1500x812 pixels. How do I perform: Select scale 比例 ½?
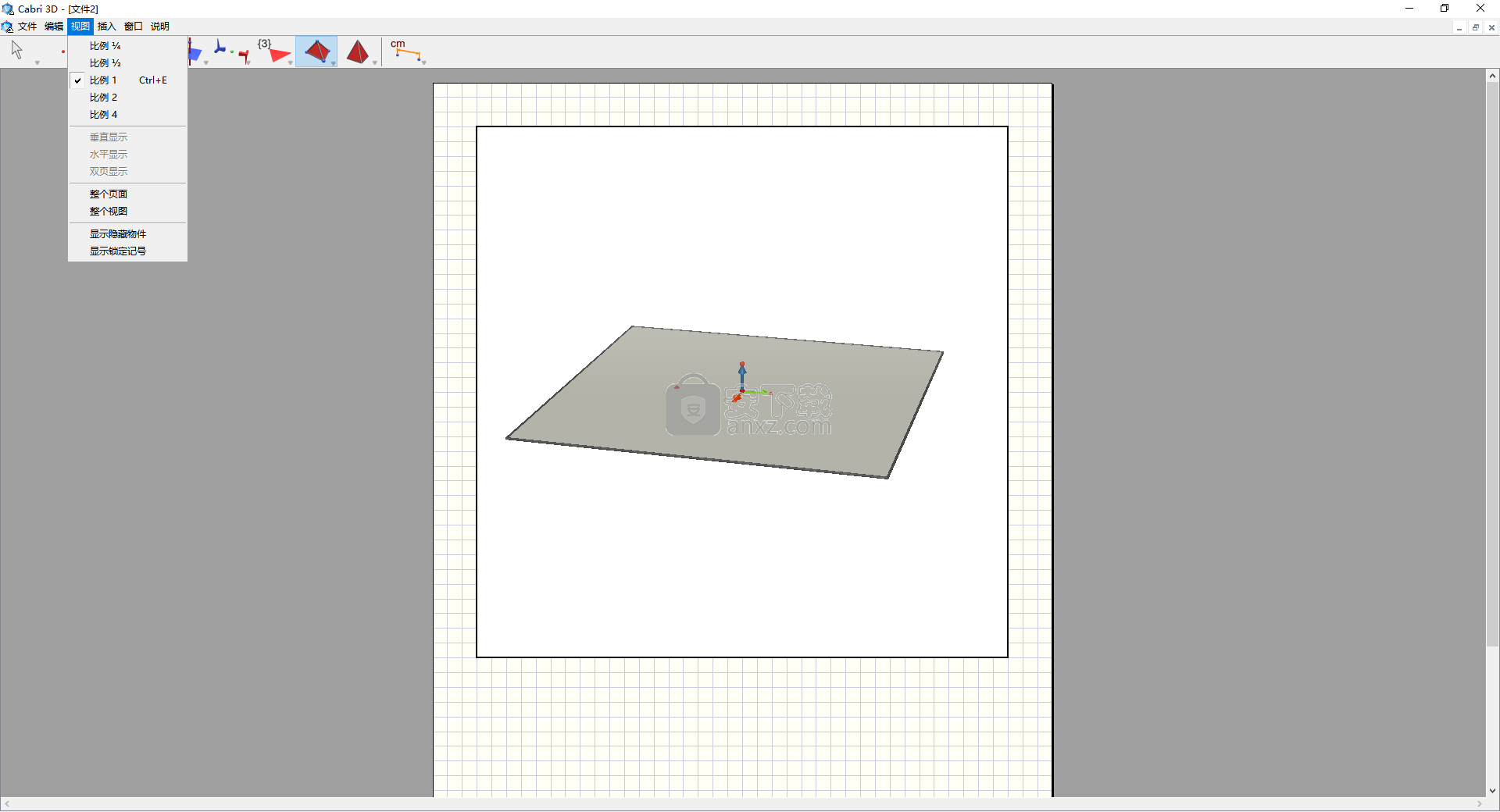127,63
